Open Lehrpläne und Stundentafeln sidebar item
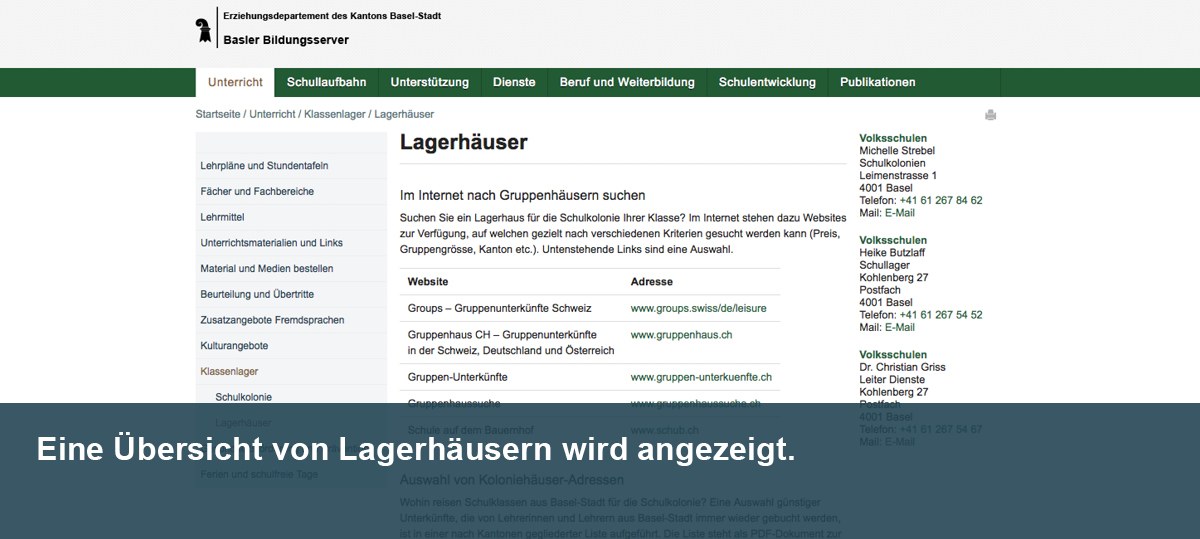 [264, 166]
